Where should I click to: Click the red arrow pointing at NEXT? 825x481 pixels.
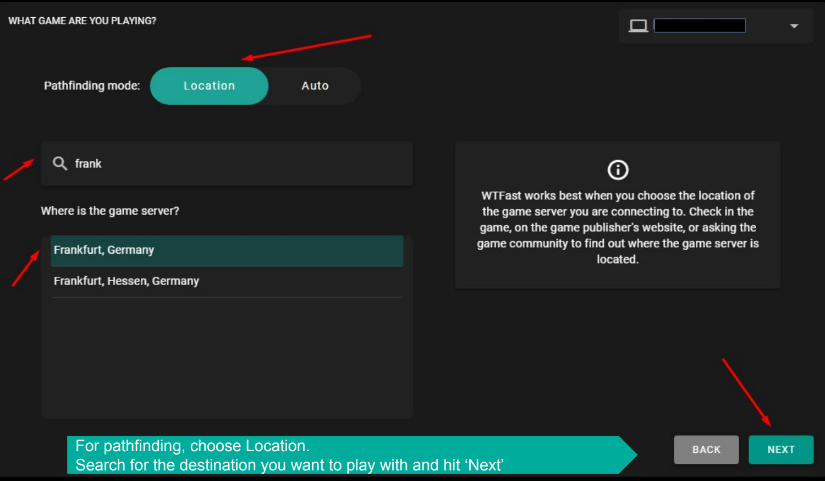coord(745,391)
